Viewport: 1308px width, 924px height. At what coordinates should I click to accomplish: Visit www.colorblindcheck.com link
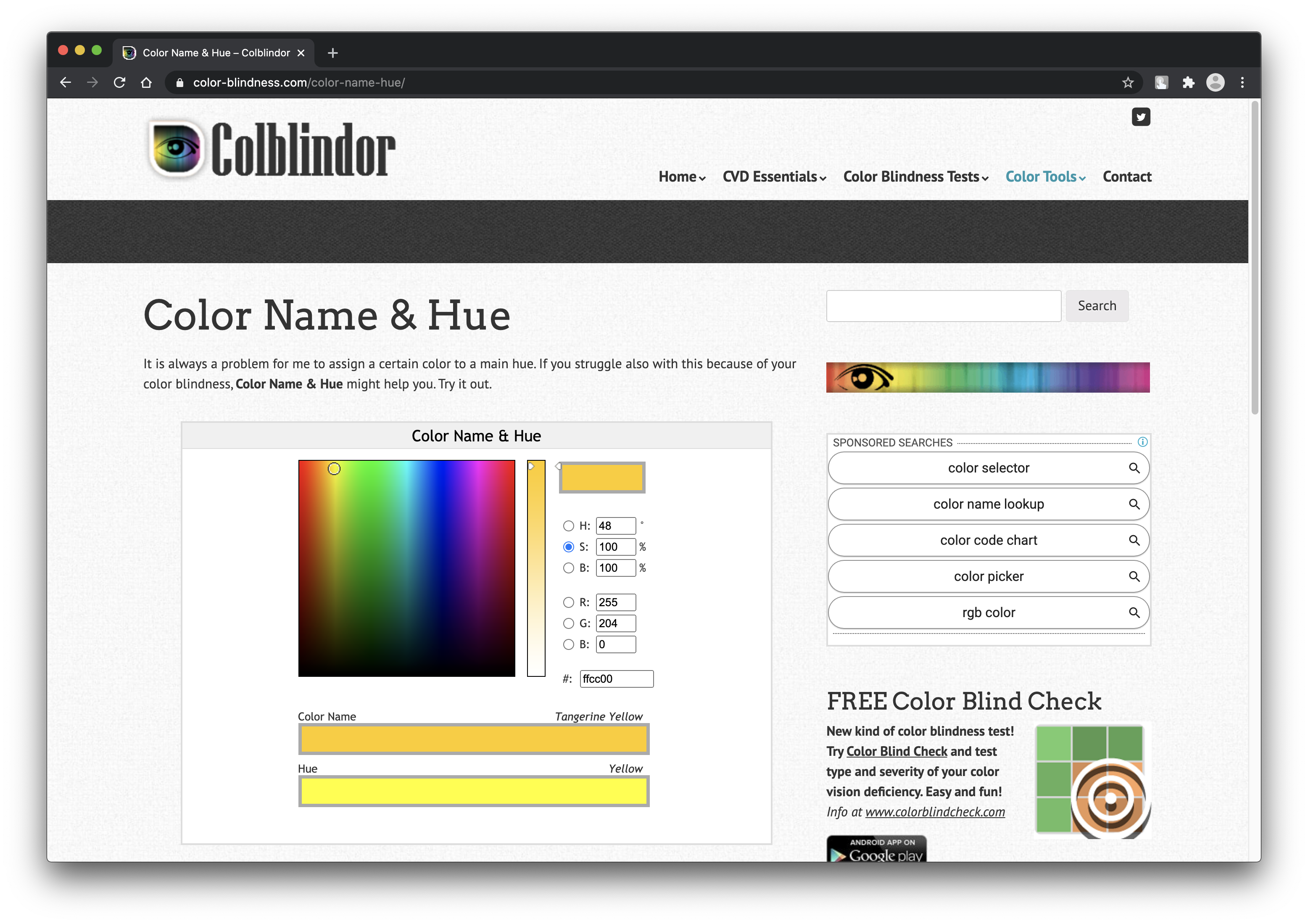coord(935,812)
